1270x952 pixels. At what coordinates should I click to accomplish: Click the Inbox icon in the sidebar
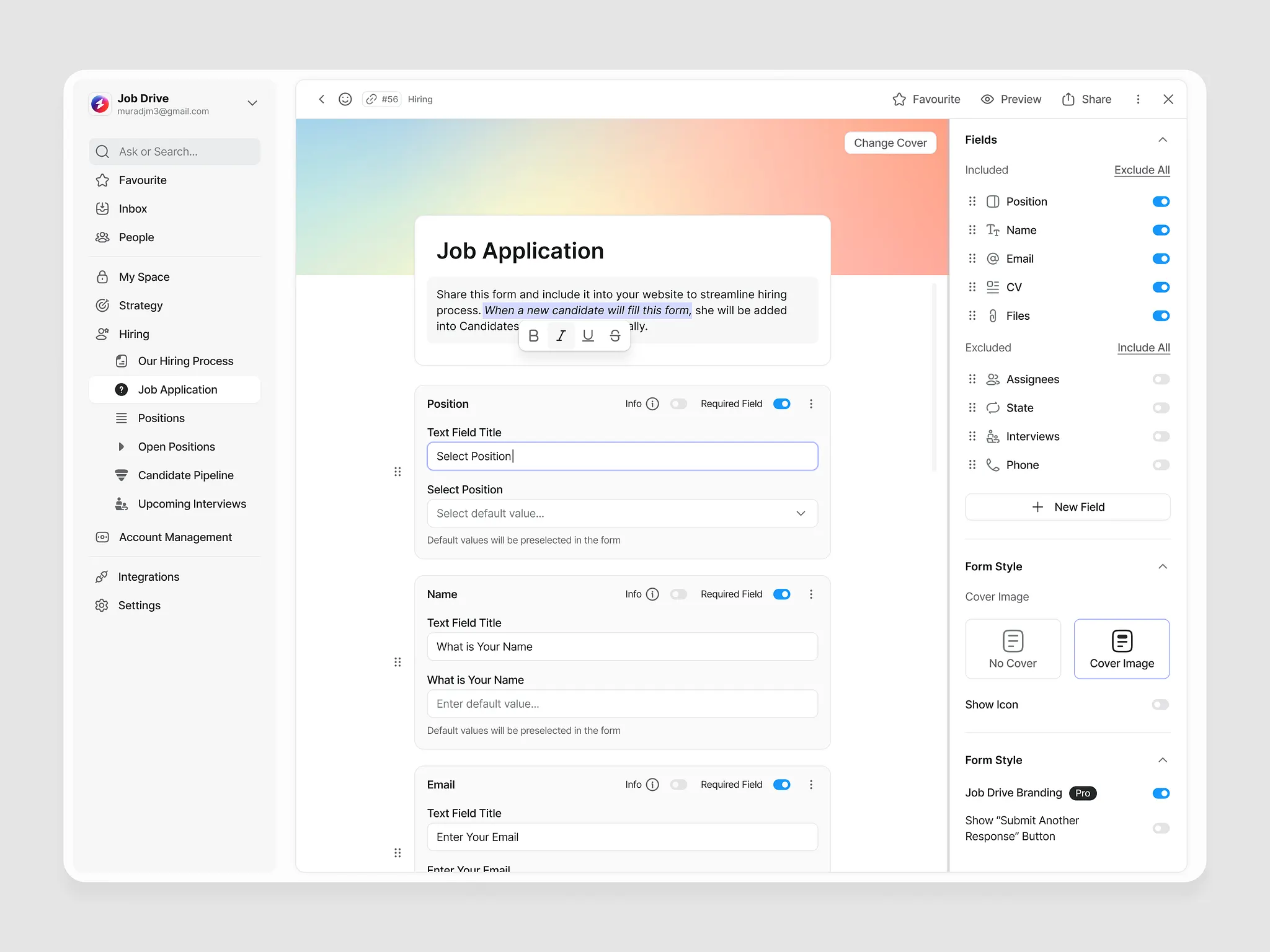(x=103, y=208)
